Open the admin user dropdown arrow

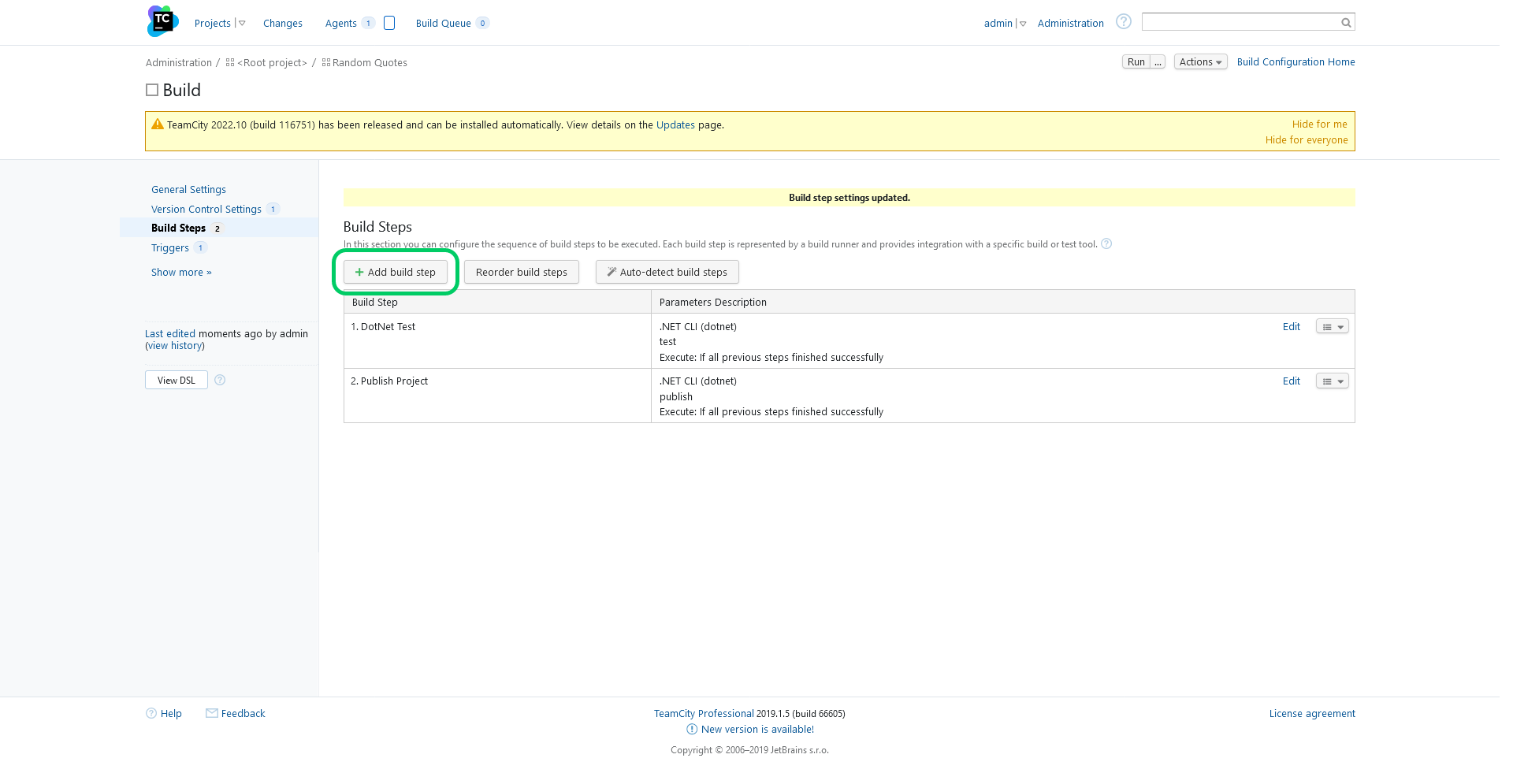1023,24
